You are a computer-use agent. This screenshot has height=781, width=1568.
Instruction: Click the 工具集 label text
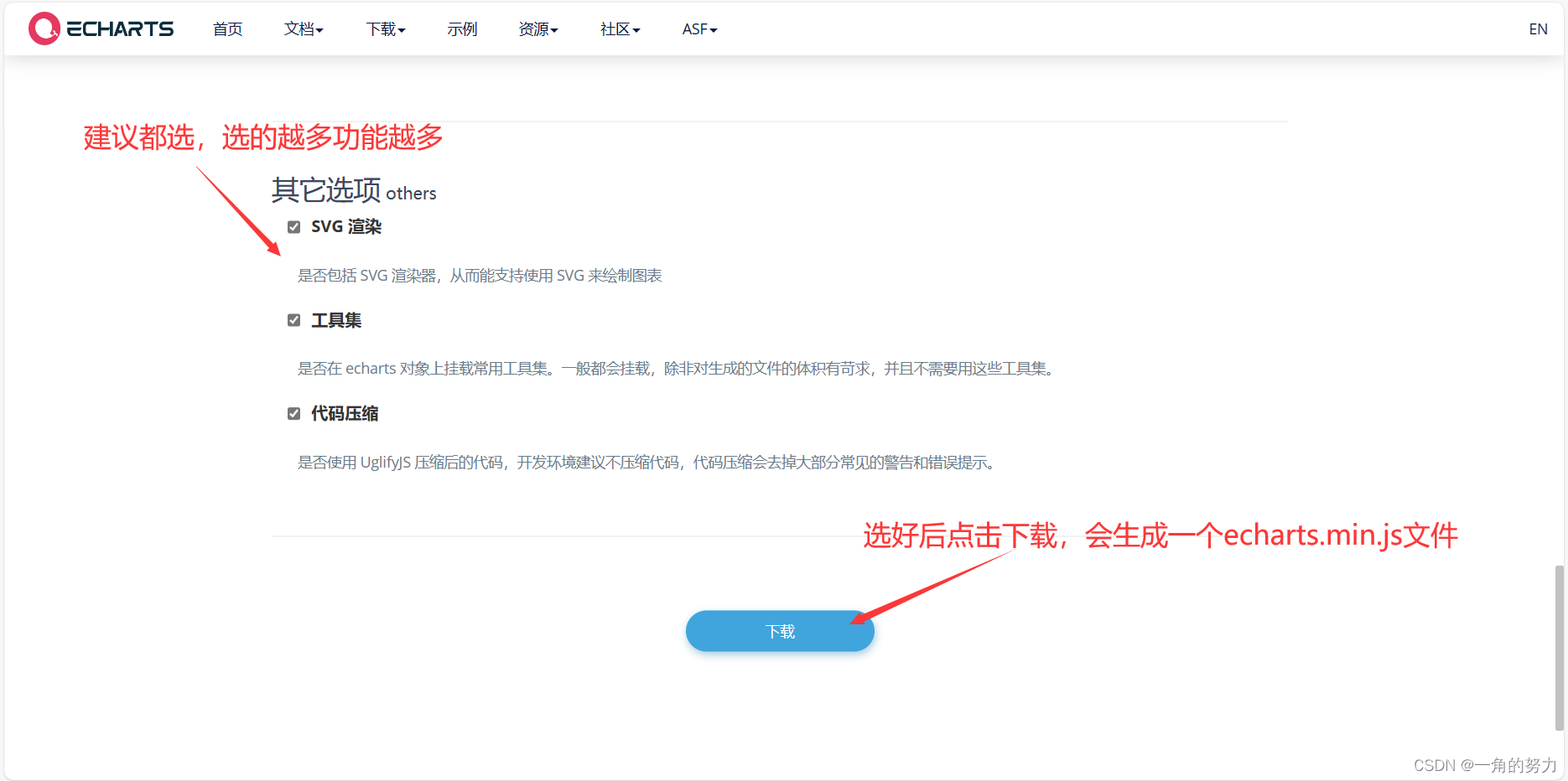click(x=336, y=320)
